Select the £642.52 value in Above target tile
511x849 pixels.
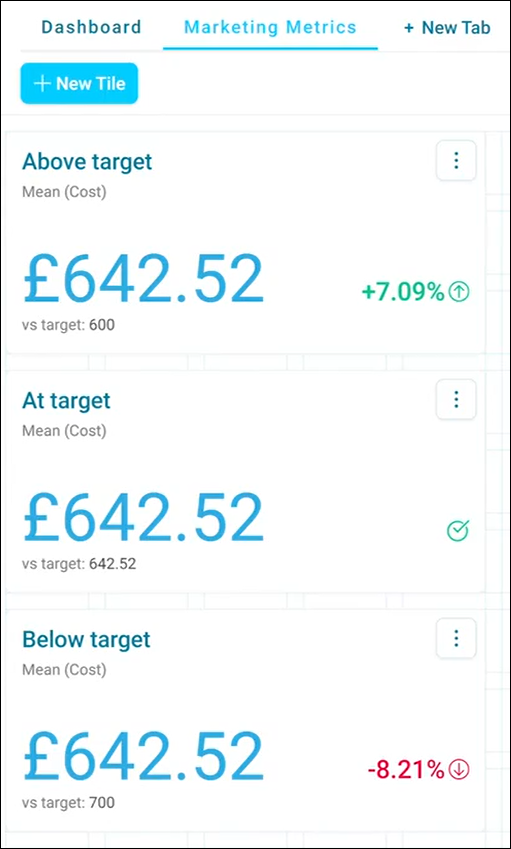(x=143, y=280)
